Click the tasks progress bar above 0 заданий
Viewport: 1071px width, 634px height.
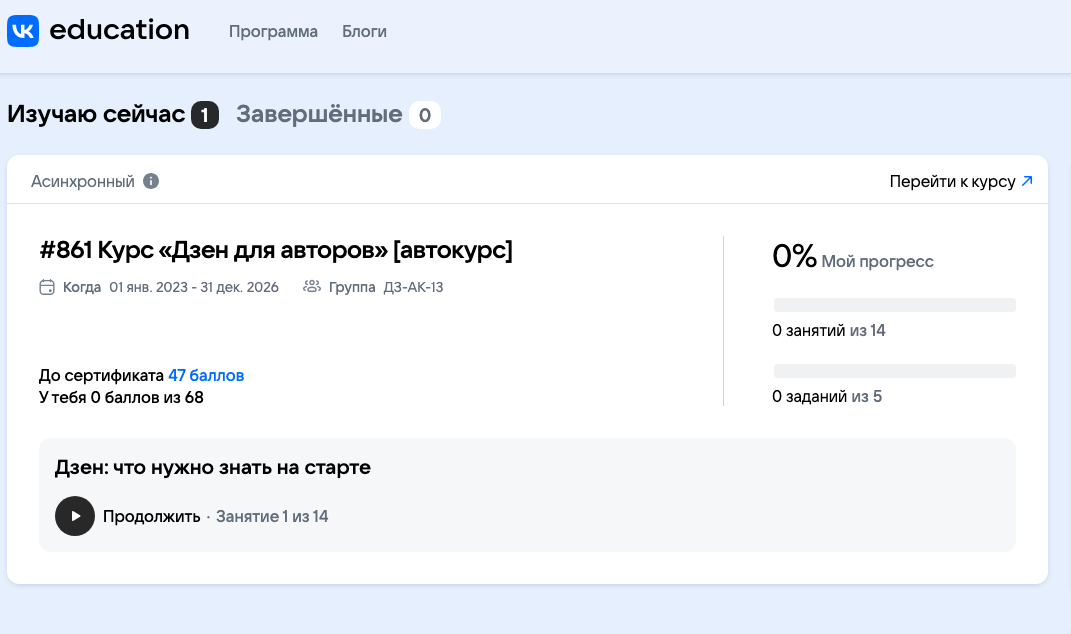[x=895, y=371]
